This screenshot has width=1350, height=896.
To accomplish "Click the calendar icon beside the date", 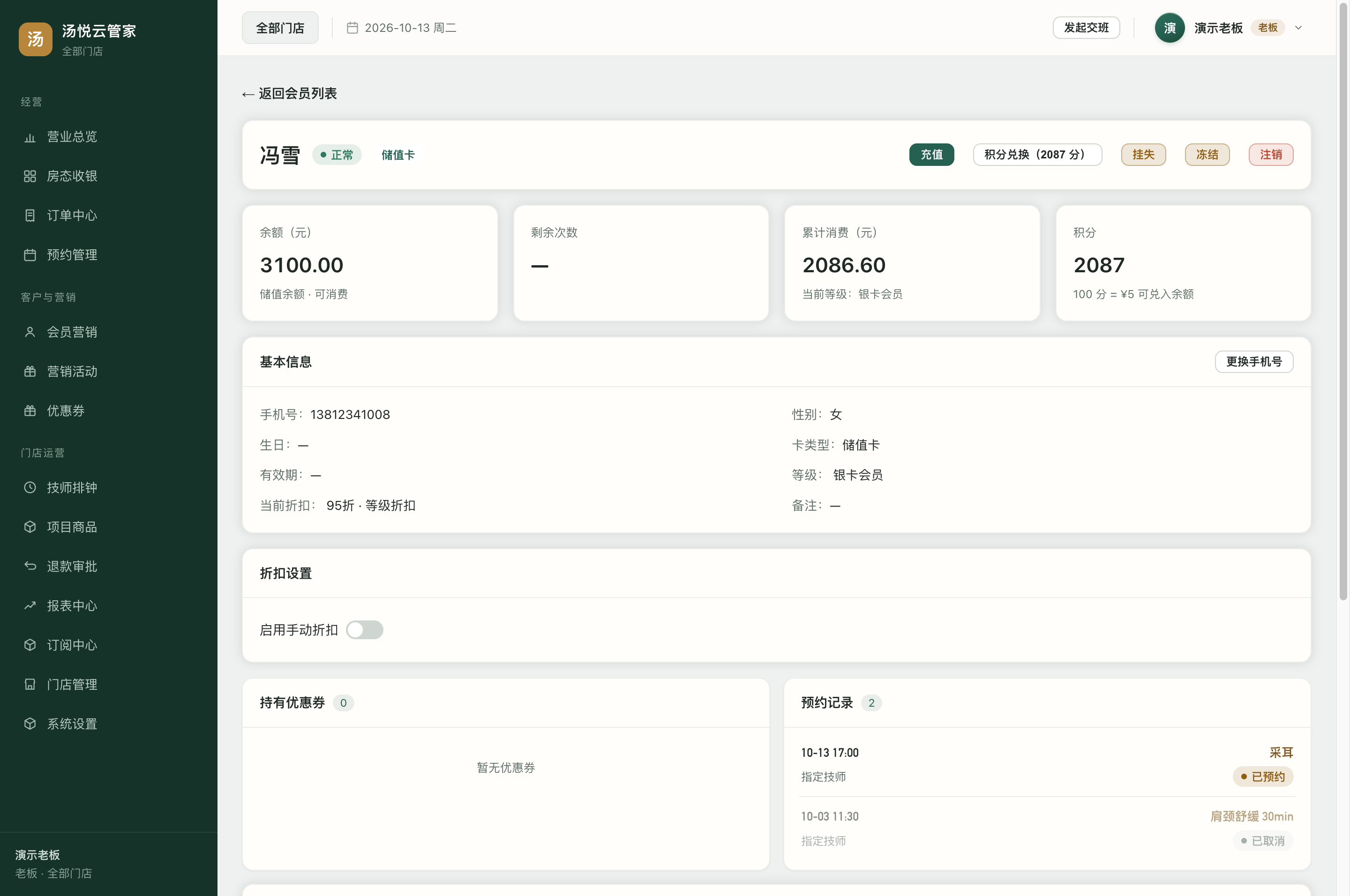I will click(352, 28).
